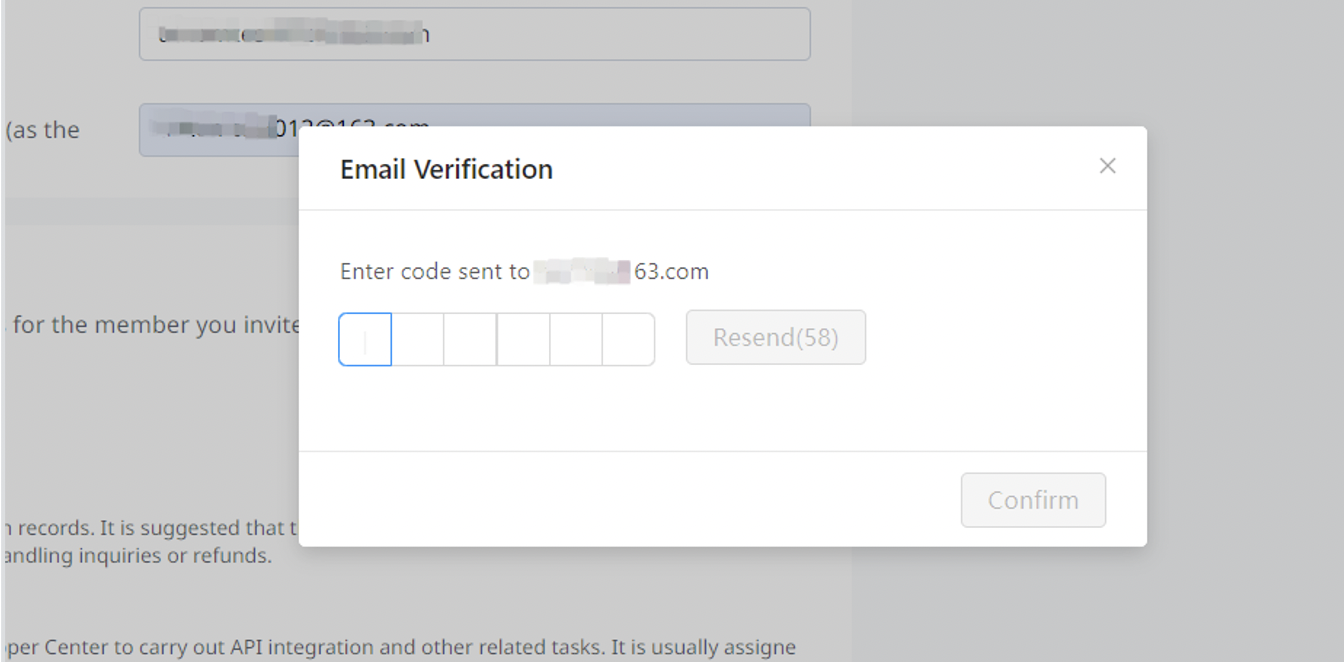Close the Email Verification dialog
Screen dimensions: 1344x662
pos(1107,166)
